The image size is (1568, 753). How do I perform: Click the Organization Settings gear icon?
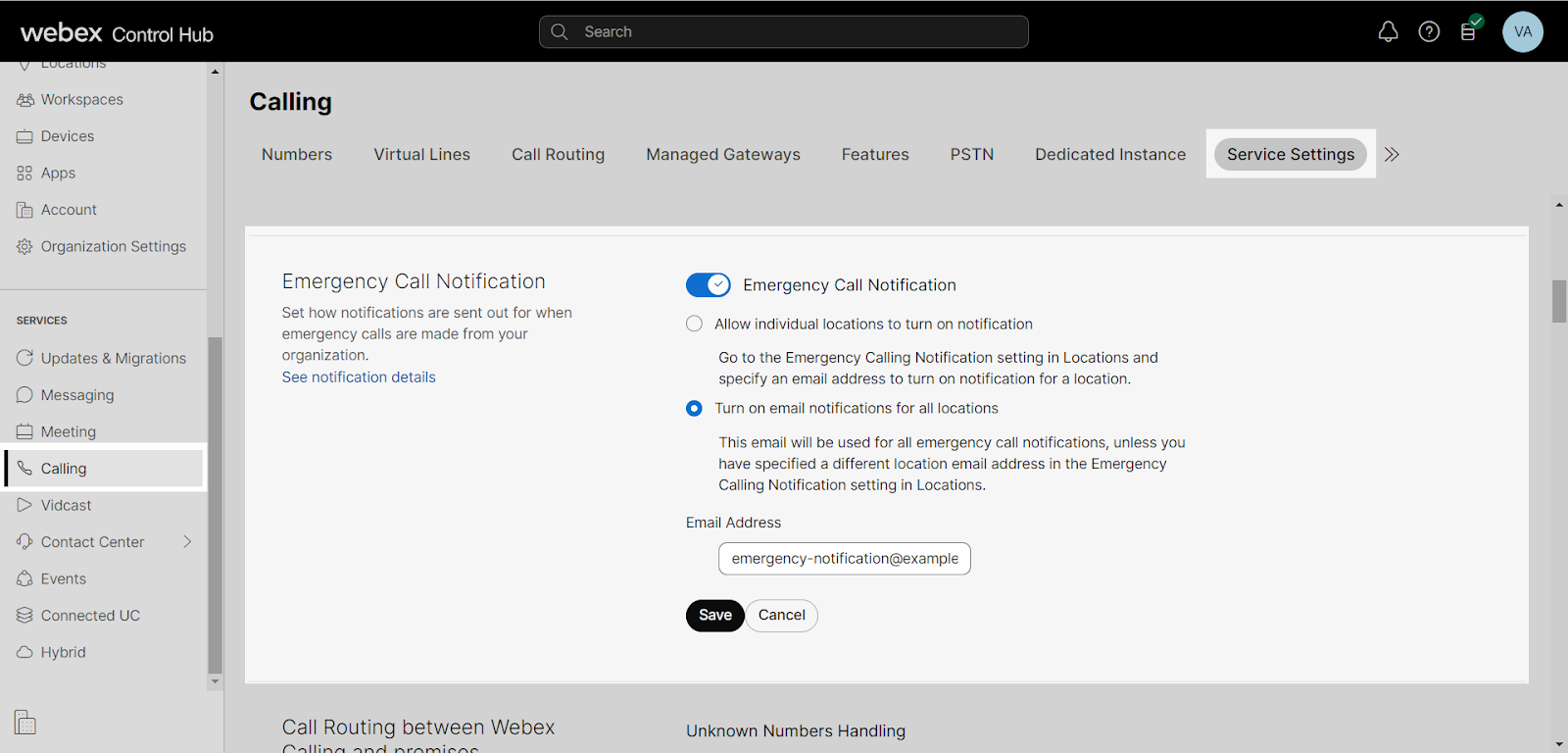pyautogui.click(x=24, y=247)
